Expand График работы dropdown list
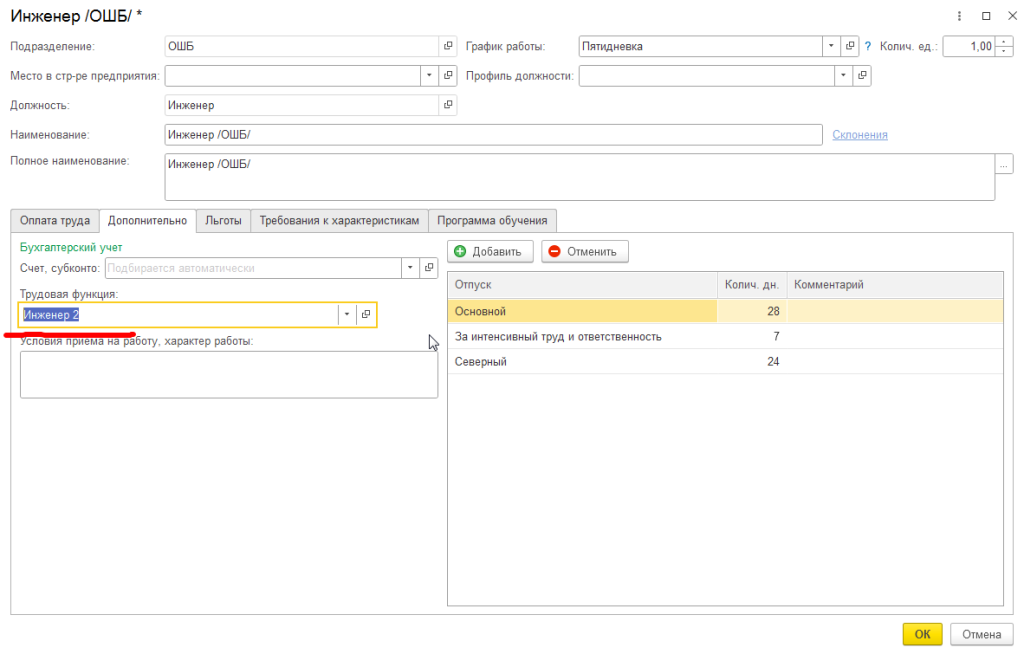The height and width of the screenshot is (654, 1024). (830, 46)
